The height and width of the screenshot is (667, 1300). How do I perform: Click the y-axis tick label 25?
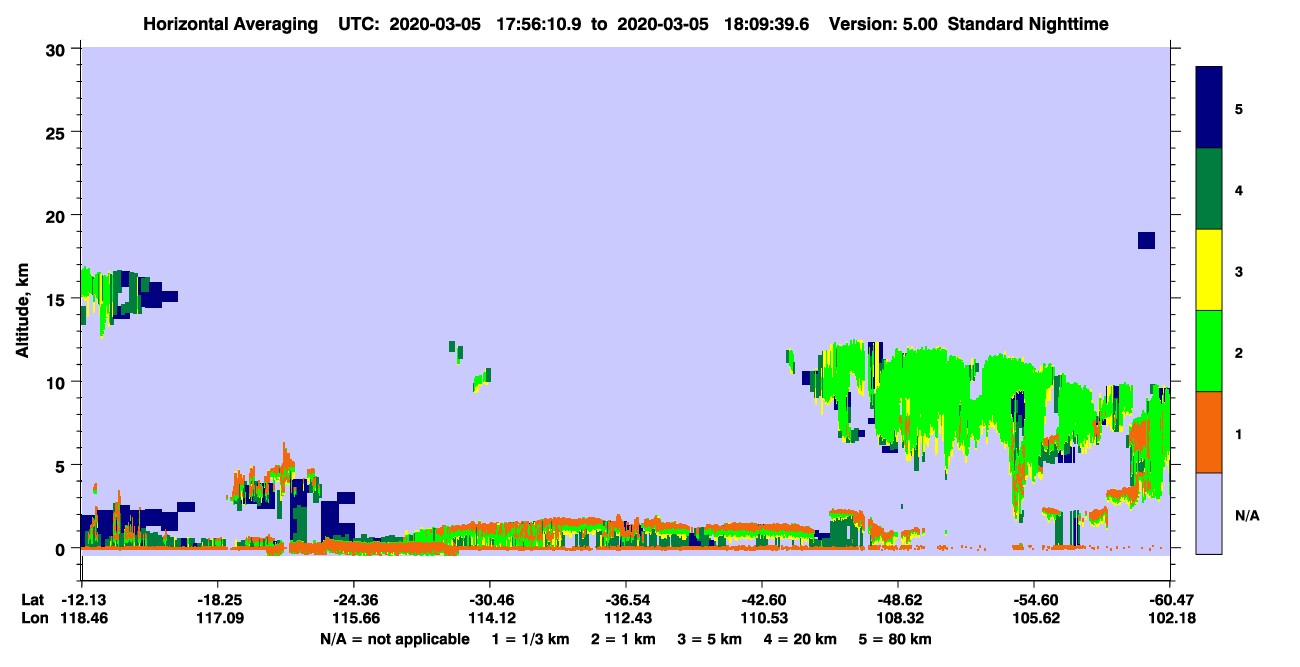point(58,132)
